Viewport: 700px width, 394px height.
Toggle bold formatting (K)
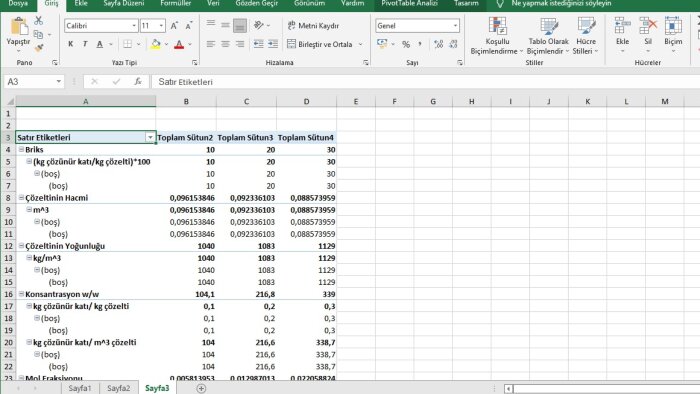(71, 44)
